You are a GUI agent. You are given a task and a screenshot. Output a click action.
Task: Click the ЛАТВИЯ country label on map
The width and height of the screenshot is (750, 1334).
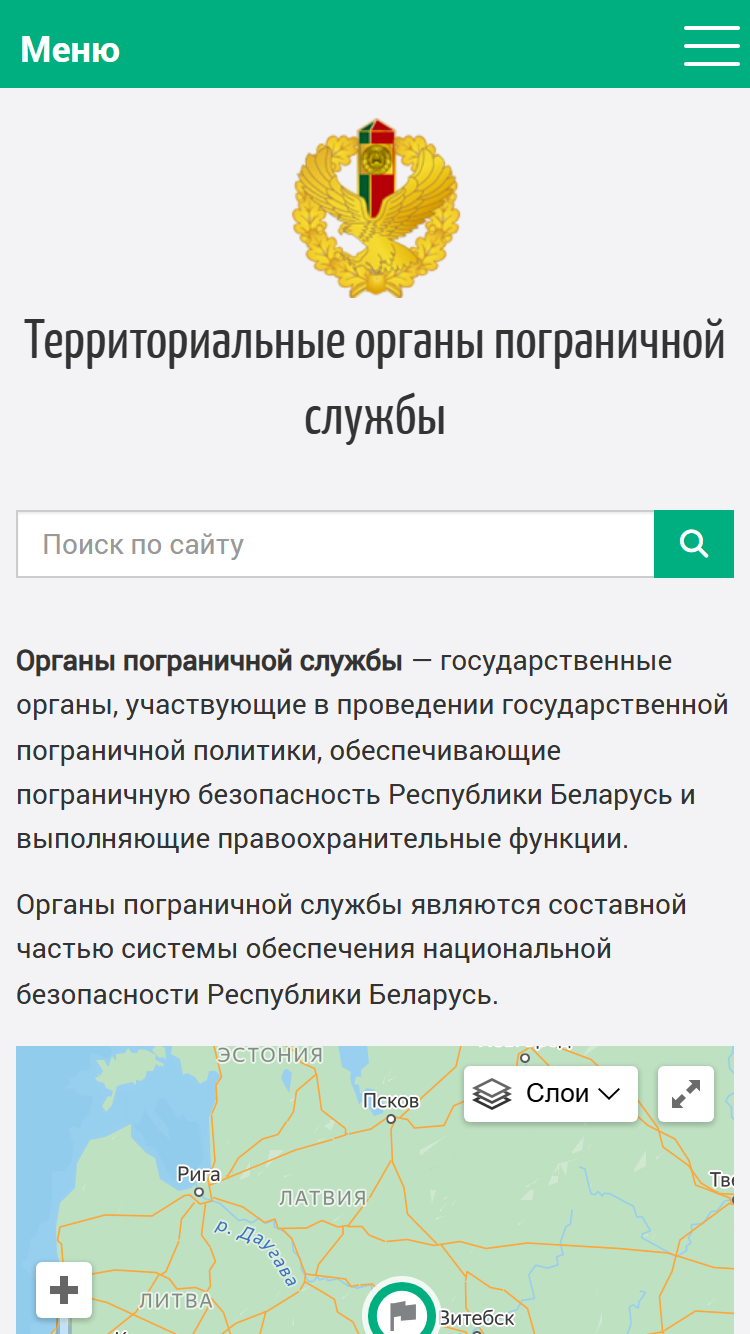pyautogui.click(x=322, y=1198)
